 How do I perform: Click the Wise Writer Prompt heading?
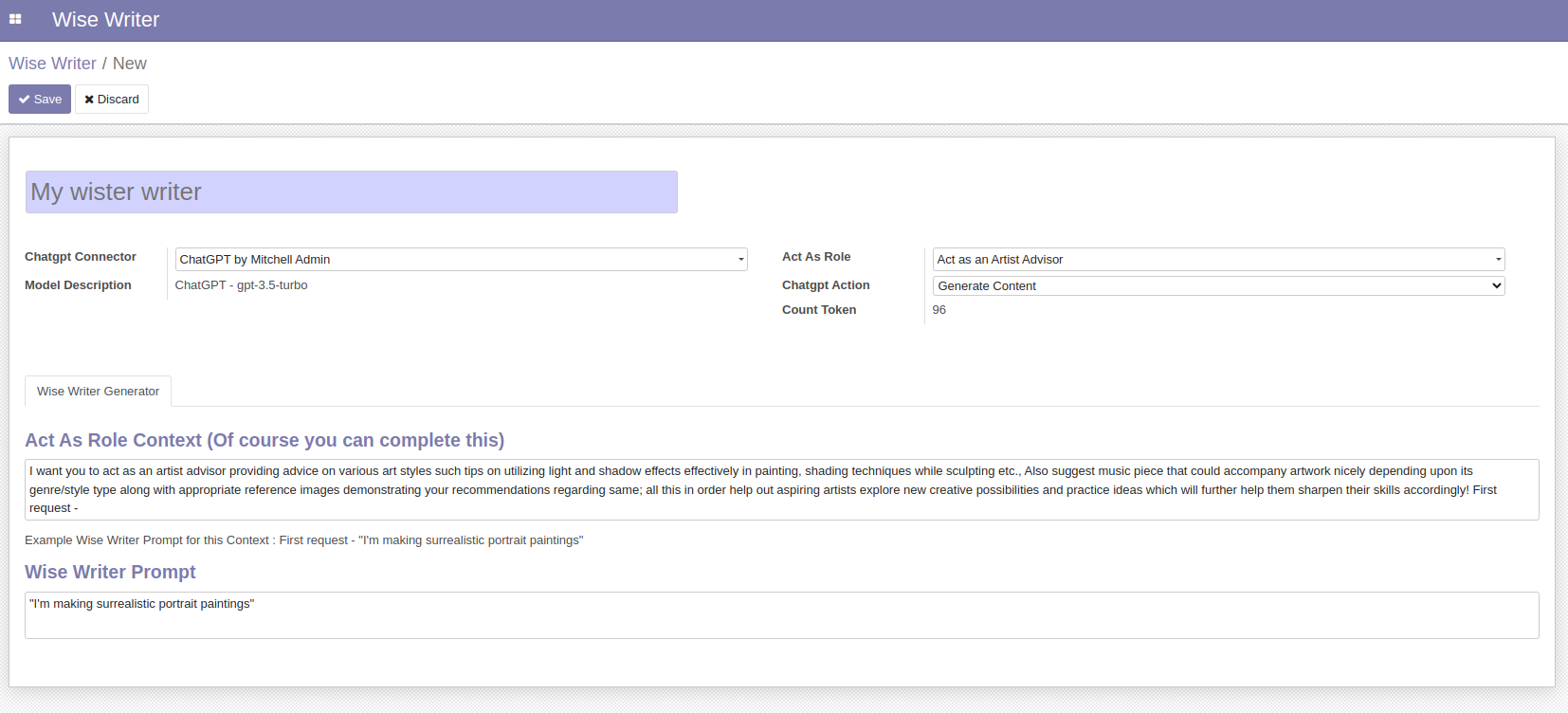[110, 572]
